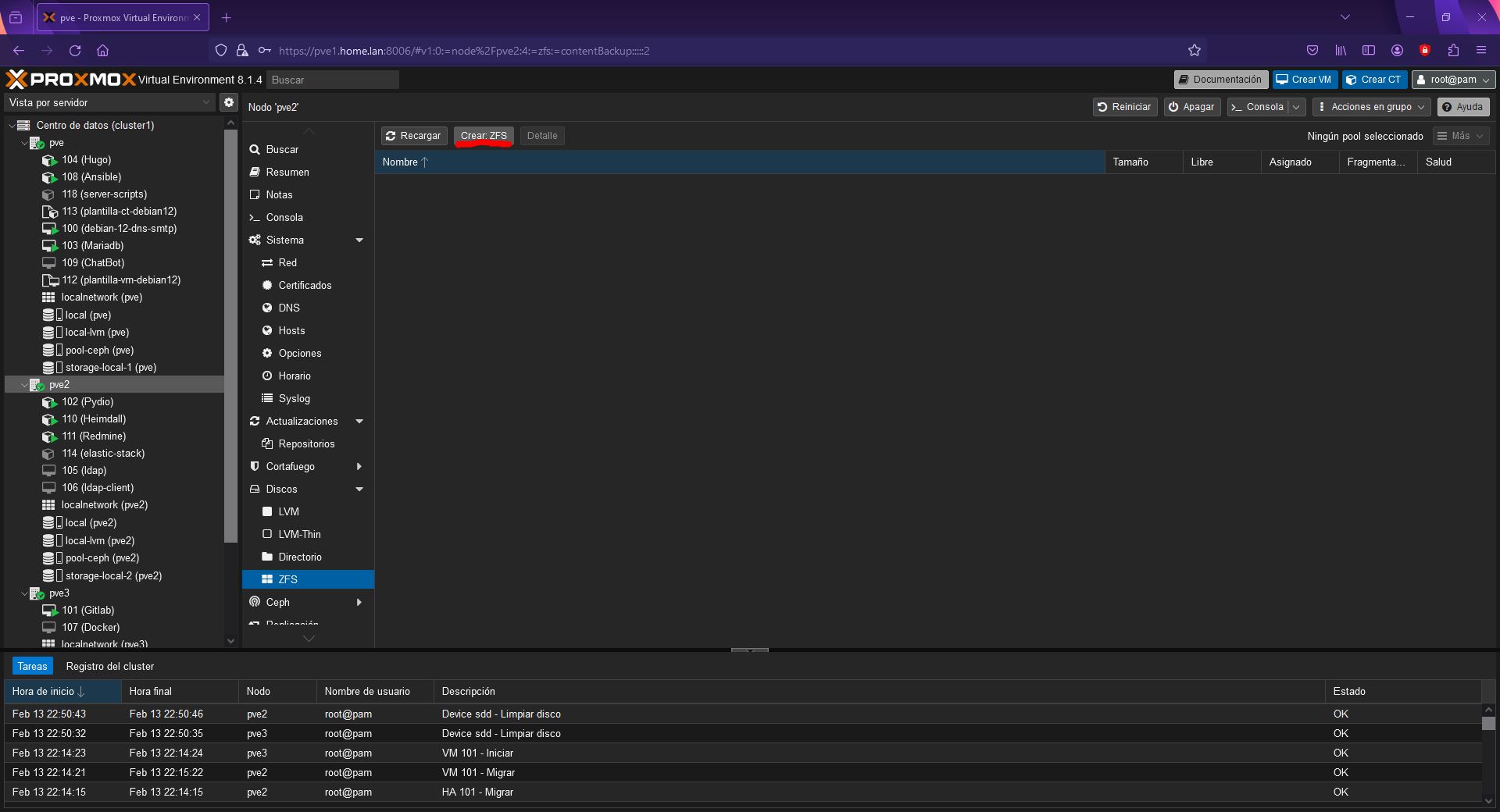The height and width of the screenshot is (812, 1500).
Task: Open Acciones en grupo dropdown
Action: (x=1371, y=107)
